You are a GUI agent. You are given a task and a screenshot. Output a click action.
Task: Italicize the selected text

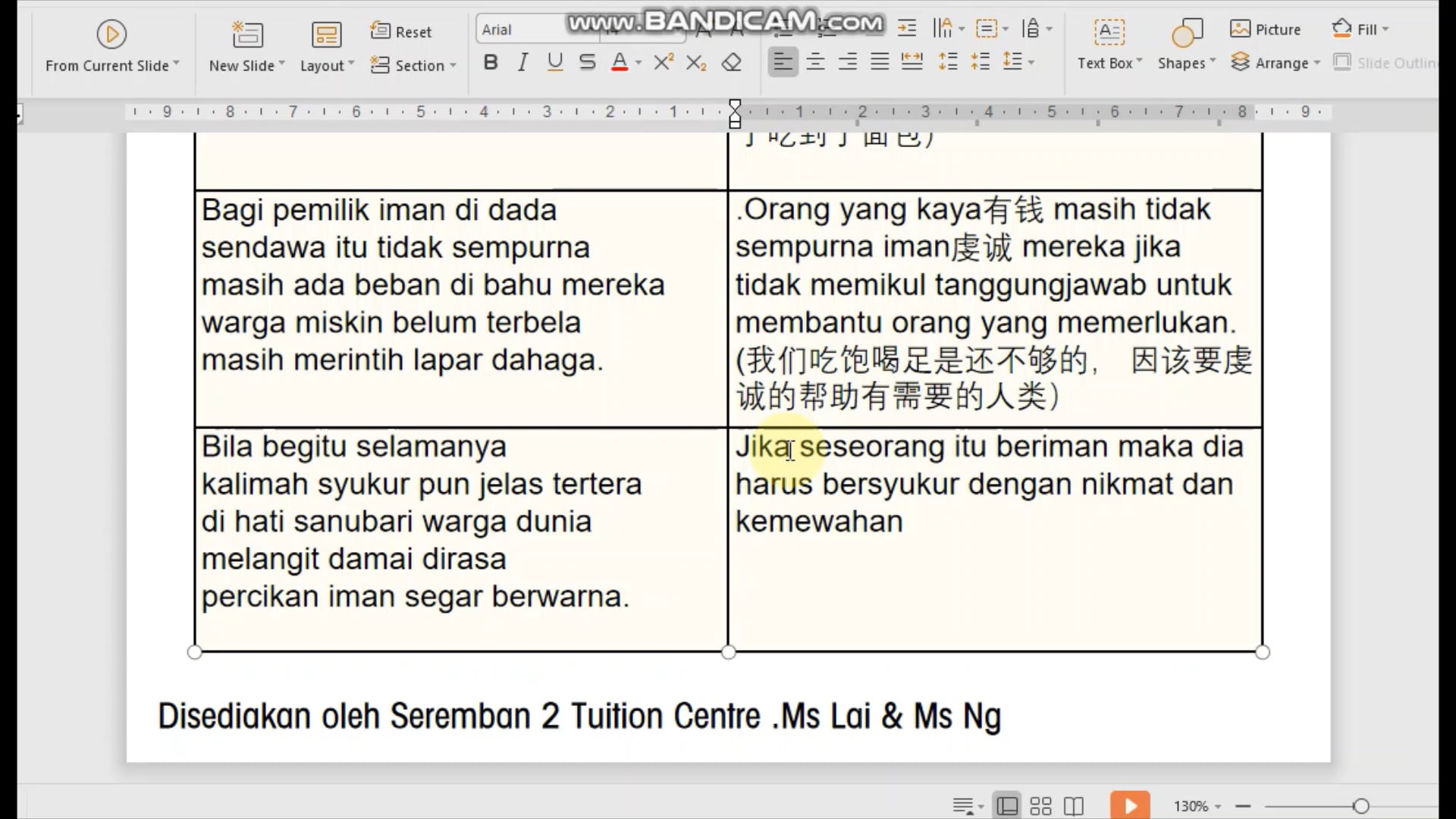coord(522,62)
